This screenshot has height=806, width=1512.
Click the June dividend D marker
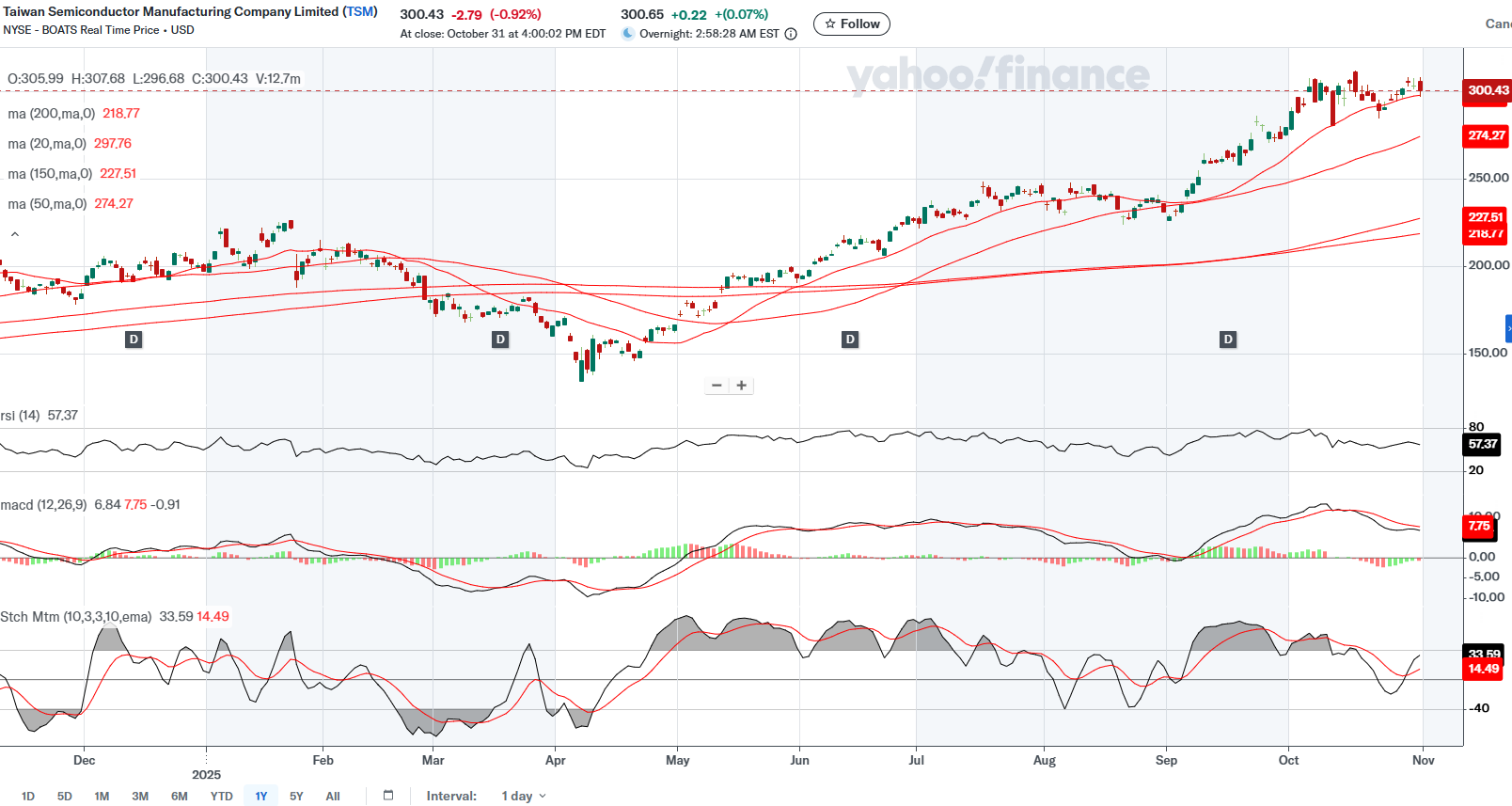click(x=850, y=340)
